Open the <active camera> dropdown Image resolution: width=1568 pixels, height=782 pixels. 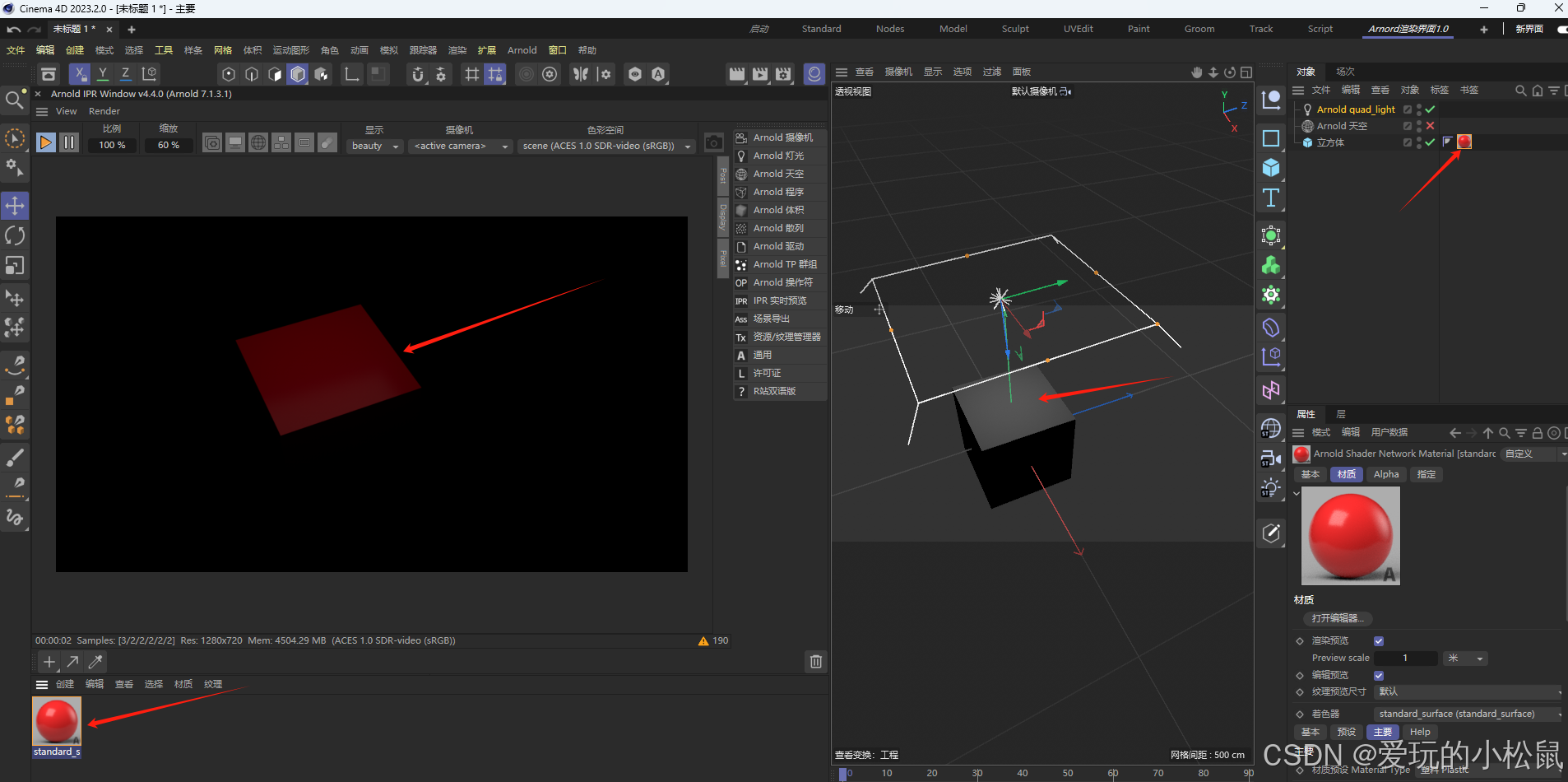(x=461, y=146)
